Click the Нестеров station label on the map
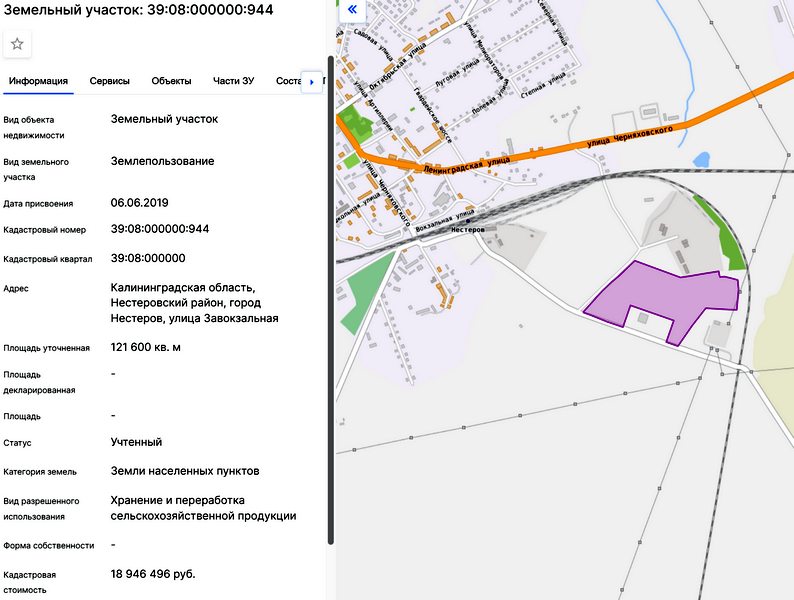Screen dimensions: 794x600 click(x=467, y=229)
